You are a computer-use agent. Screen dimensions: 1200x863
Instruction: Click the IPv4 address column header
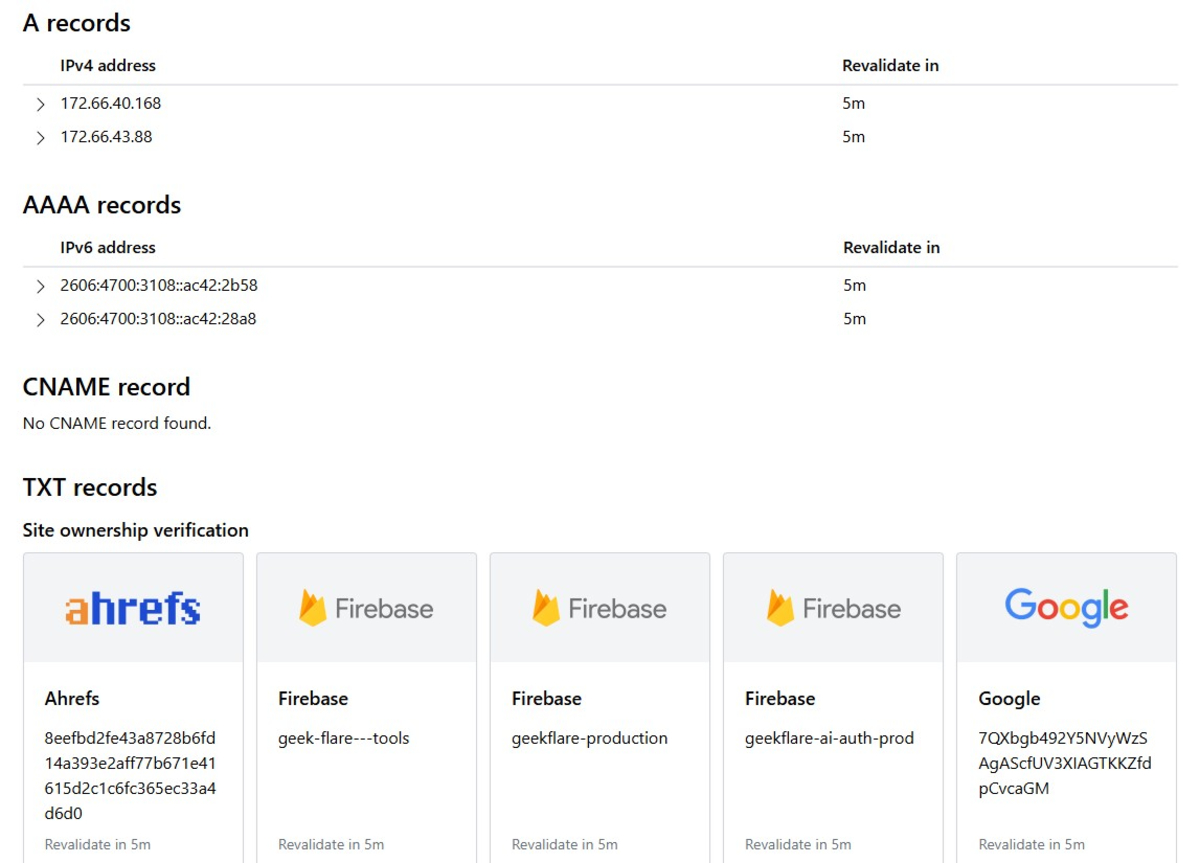108,66
